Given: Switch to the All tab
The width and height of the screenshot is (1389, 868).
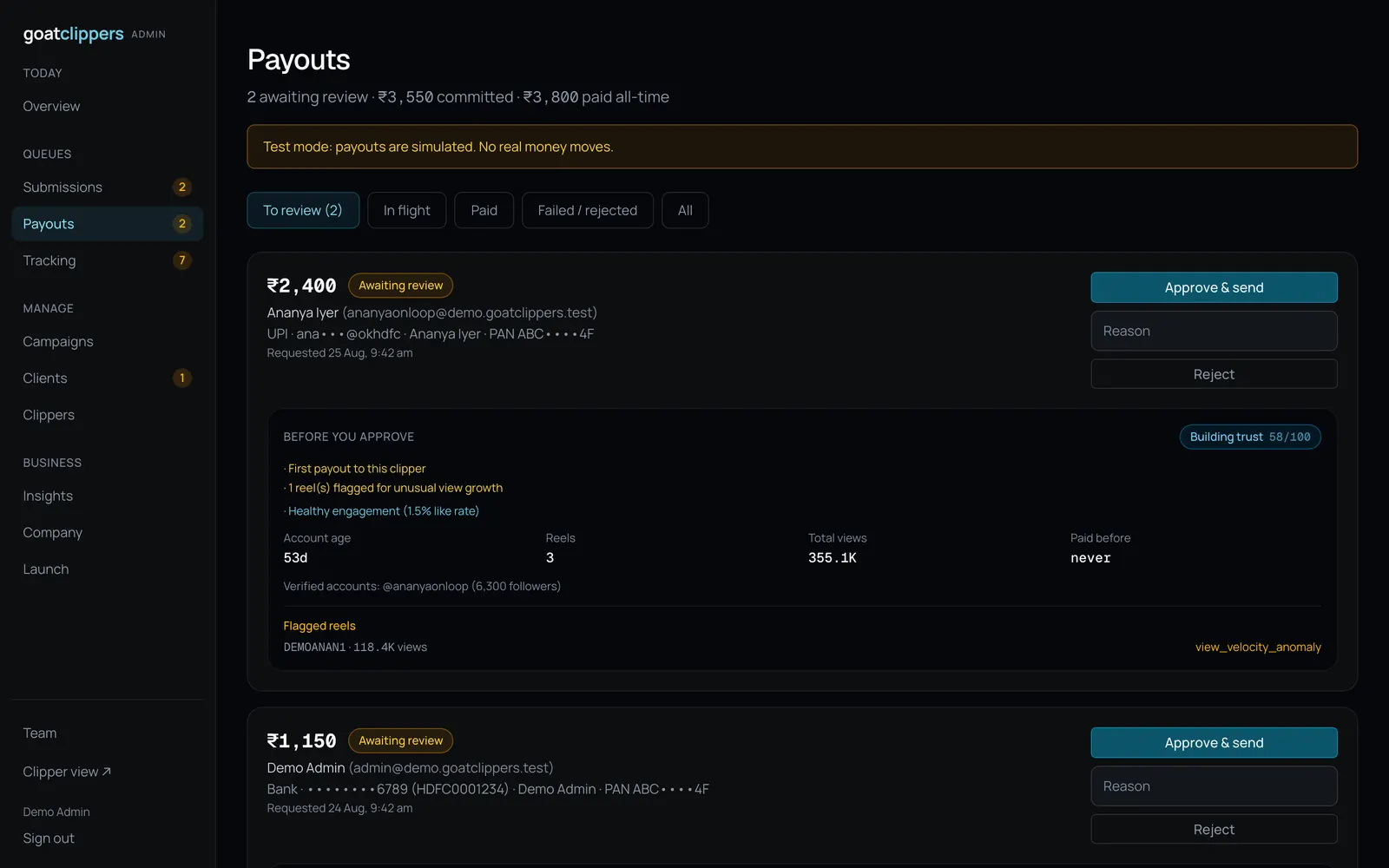Looking at the screenshot, I should (685, 210).
